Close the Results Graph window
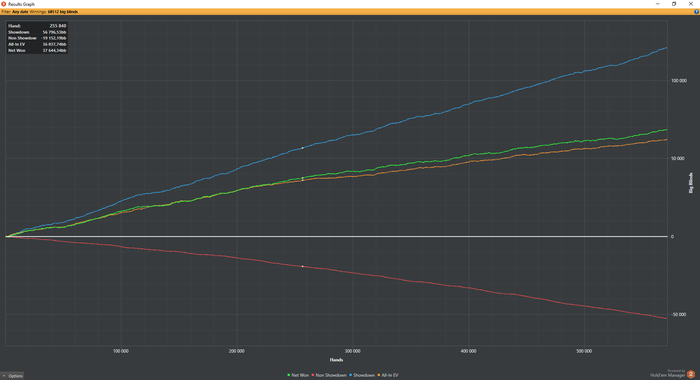This screenshot has width=700, height=380. tap(691, 4)
